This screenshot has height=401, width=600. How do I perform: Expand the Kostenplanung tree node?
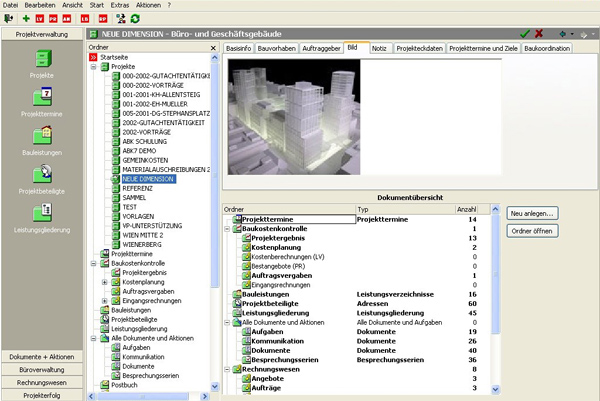[105, 283]
